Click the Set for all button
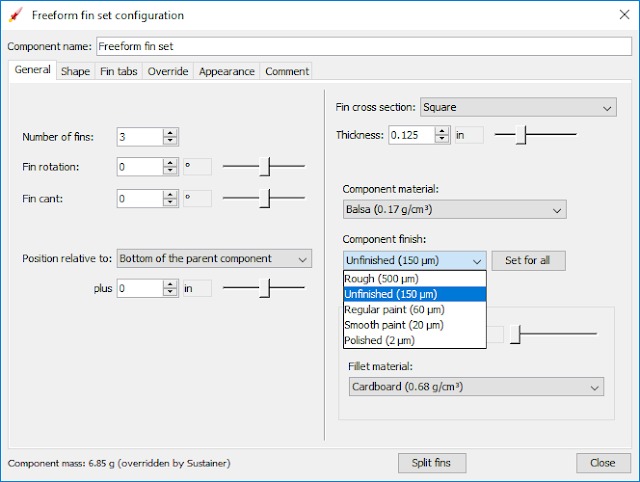Screen dimensions: 640x482 [528, 260]
